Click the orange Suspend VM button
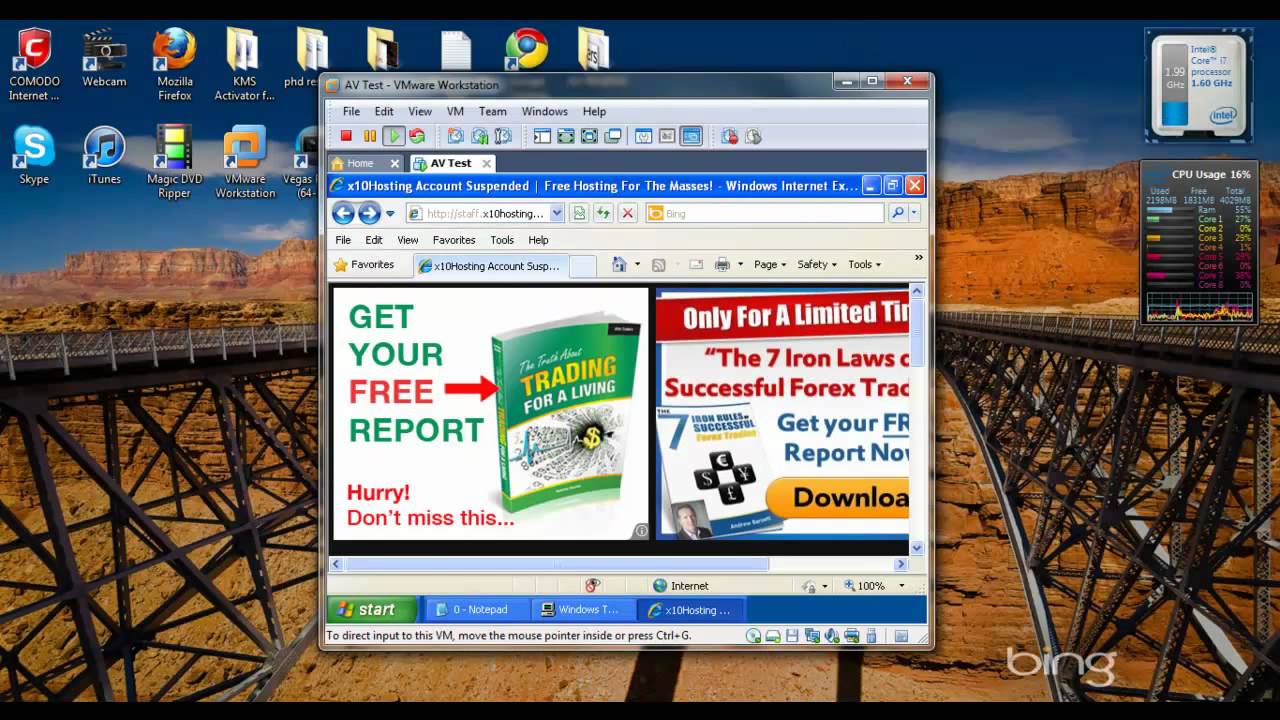Screen dimensions: 1280x720 [370, 136]
